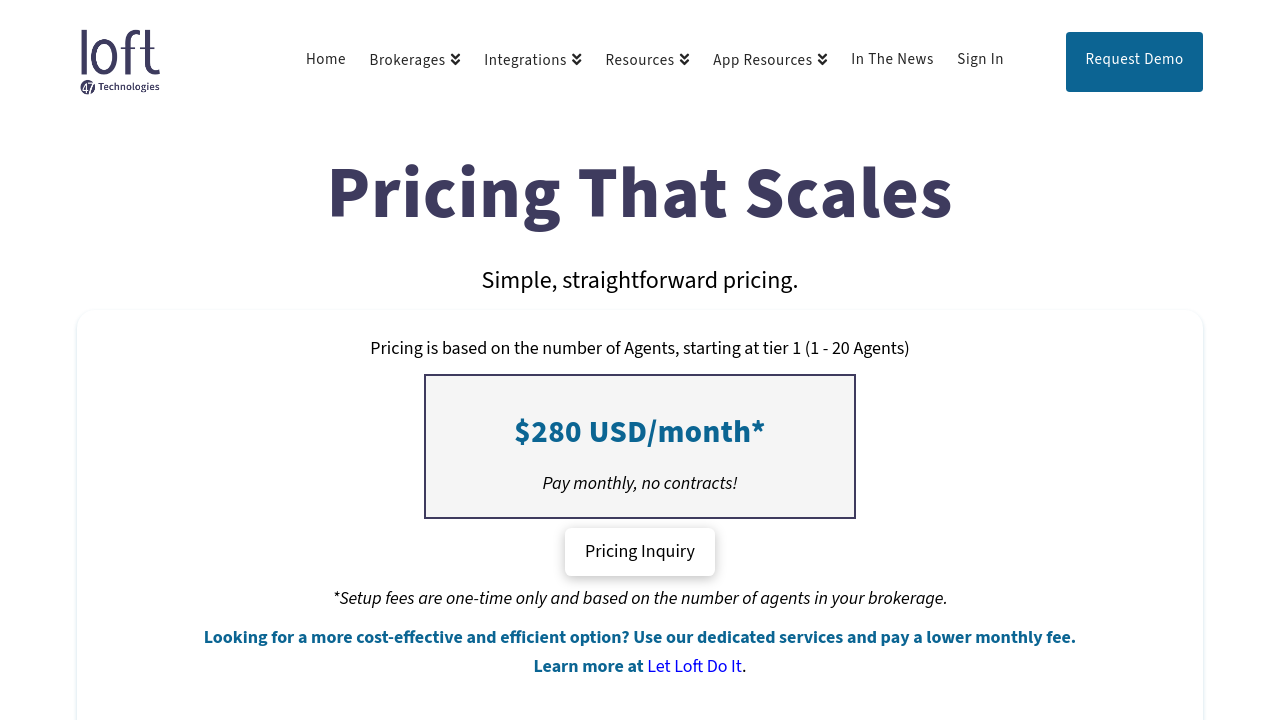This screenshot has height=720, width=1280.
Task: Click the double-chevron icon beside Brokerages
Action: coord(455,60)
